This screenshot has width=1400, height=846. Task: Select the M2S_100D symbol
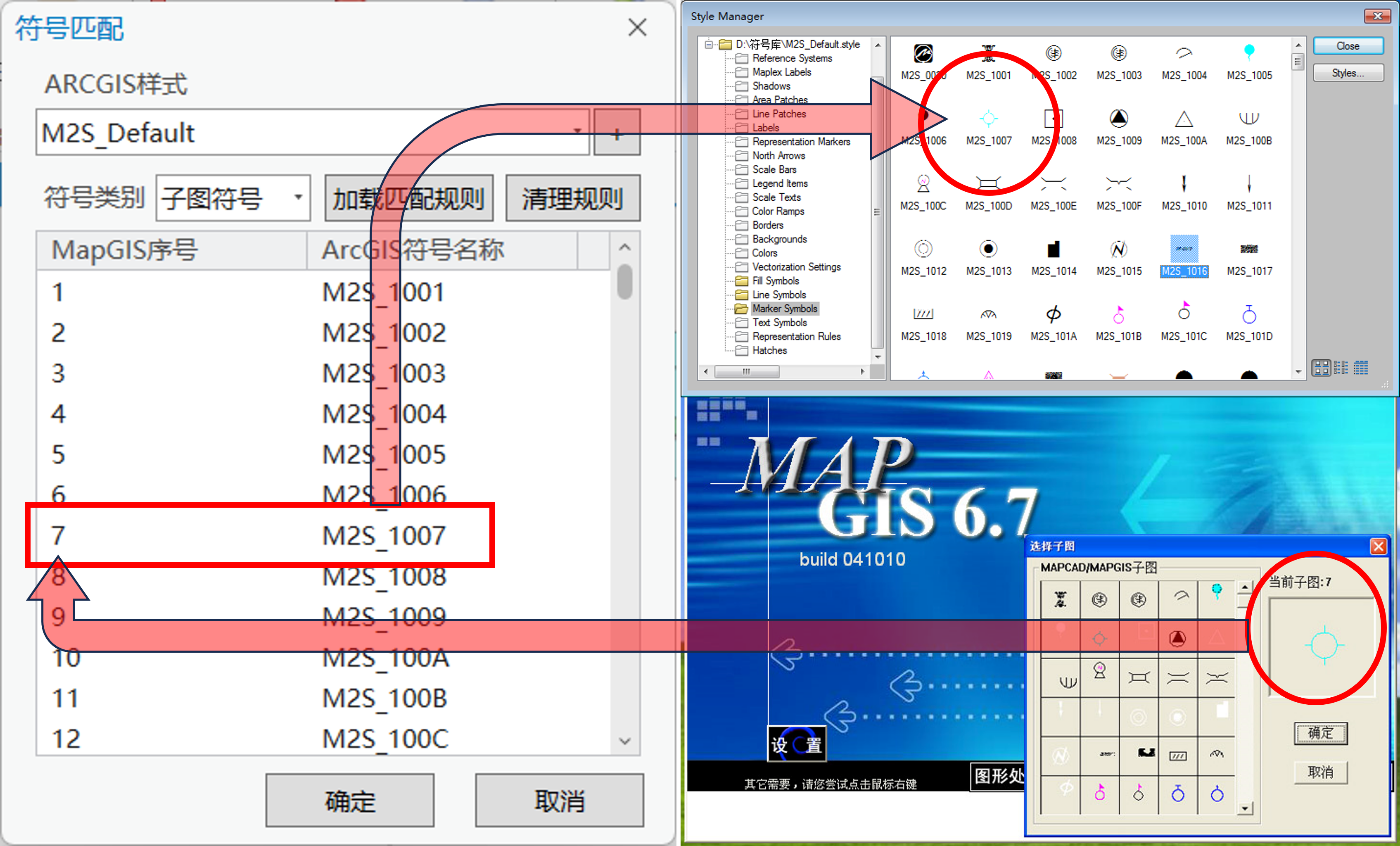coord(988,192)
